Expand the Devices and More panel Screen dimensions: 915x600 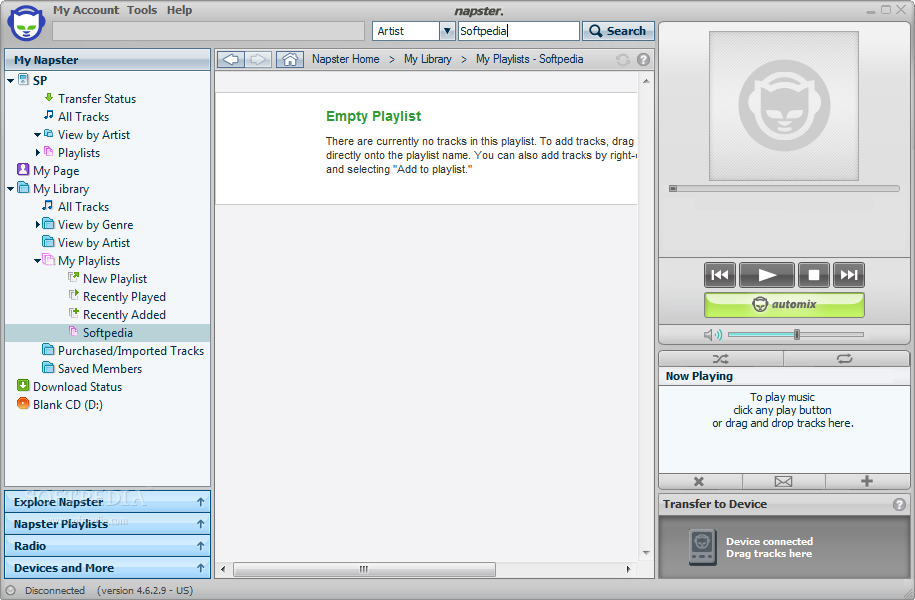pos(107,568)
